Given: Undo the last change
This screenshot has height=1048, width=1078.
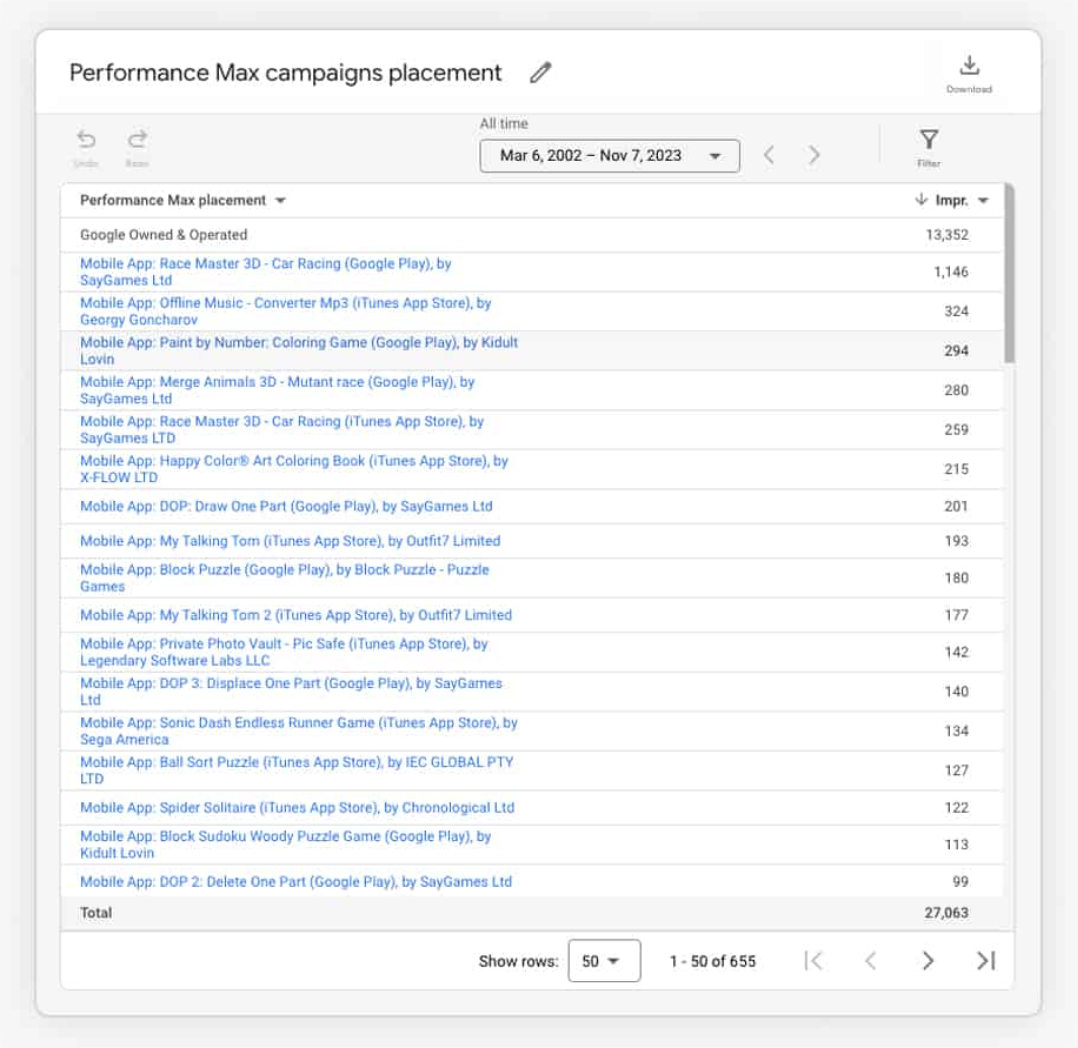Looking at the screenshot, I should [x=86, y=147].
